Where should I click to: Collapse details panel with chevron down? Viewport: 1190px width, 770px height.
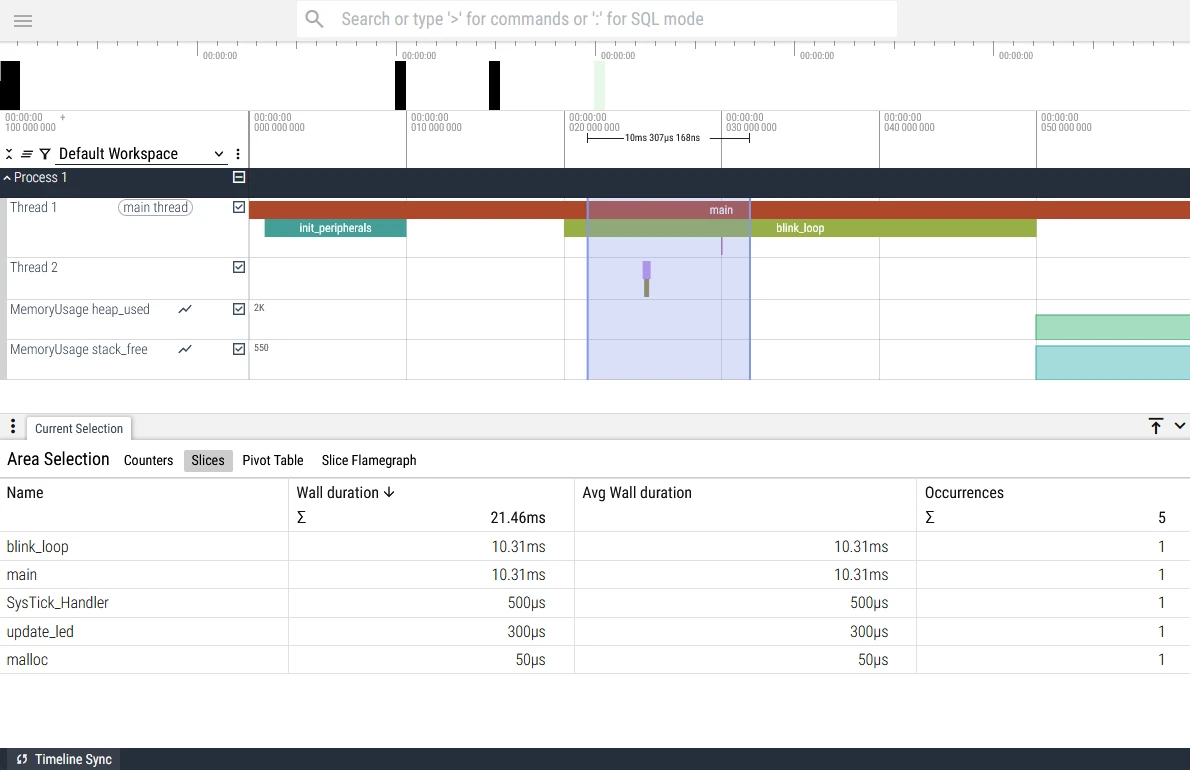click(1179, 426)
